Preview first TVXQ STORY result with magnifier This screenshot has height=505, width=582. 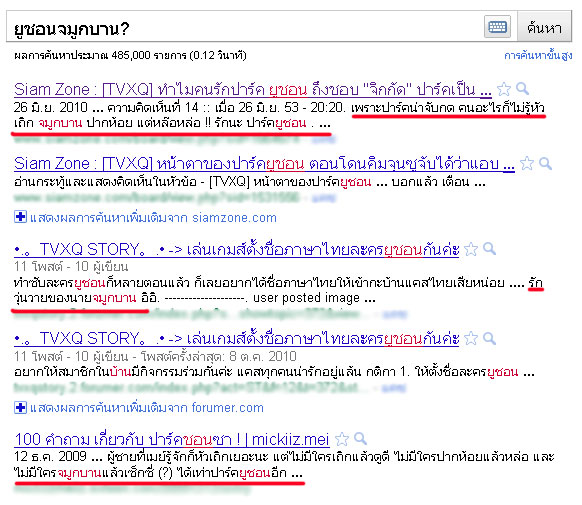[490, 249]
